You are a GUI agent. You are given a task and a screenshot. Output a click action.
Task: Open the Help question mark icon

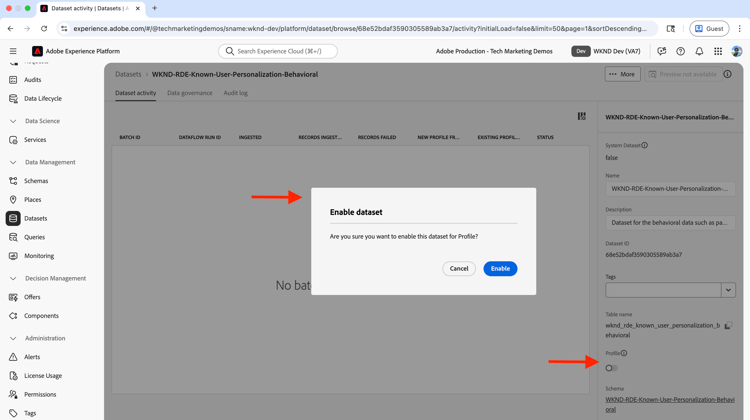680,51
